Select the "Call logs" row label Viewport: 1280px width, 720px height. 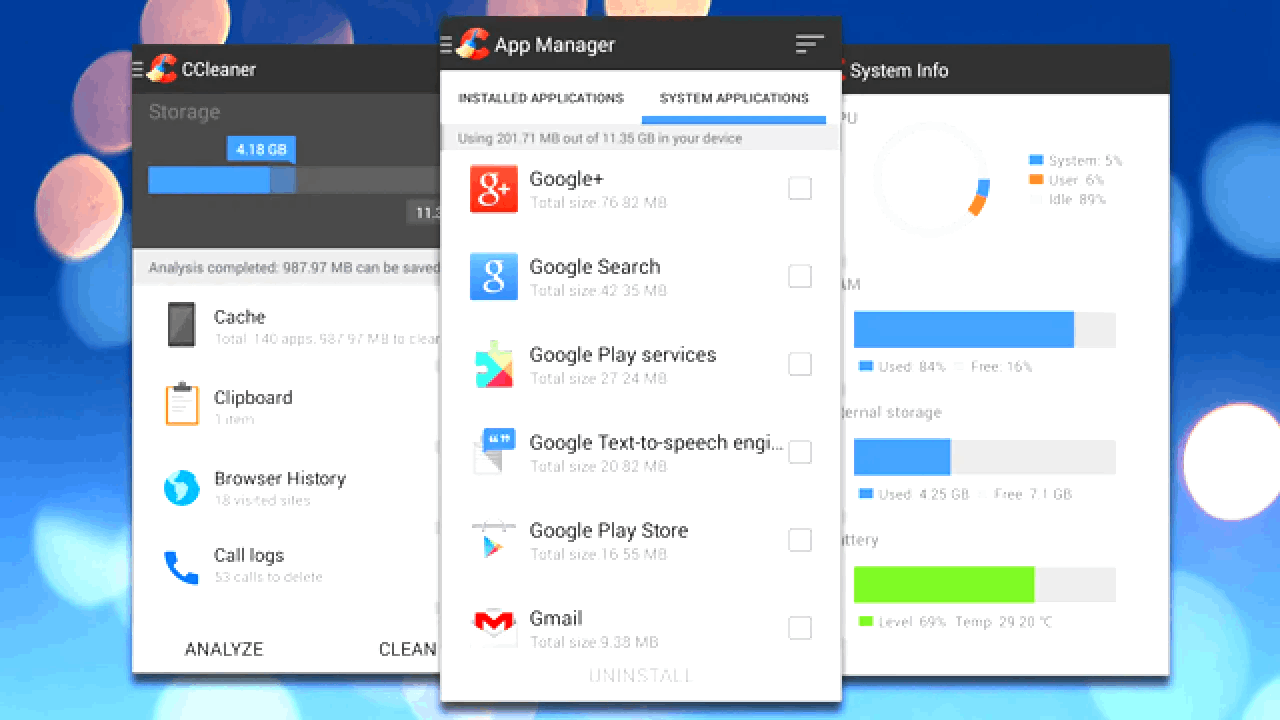(x=249, y=555)
